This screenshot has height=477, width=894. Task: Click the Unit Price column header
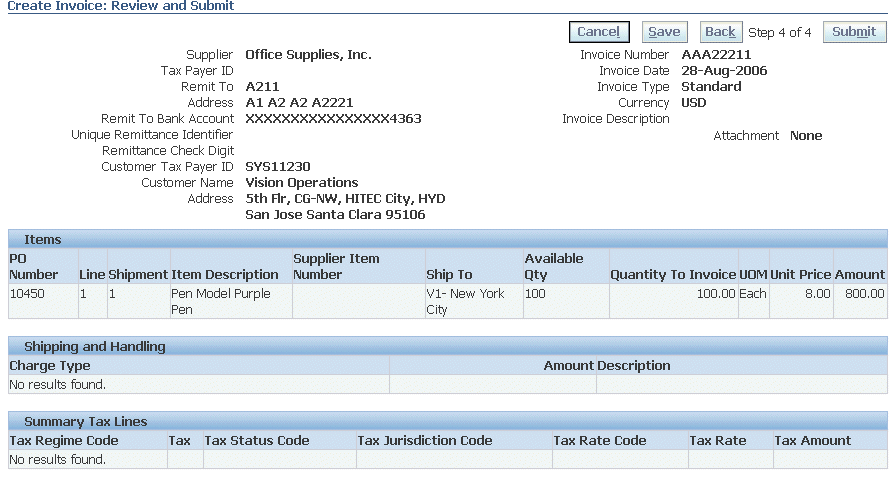tap(800, 274)
